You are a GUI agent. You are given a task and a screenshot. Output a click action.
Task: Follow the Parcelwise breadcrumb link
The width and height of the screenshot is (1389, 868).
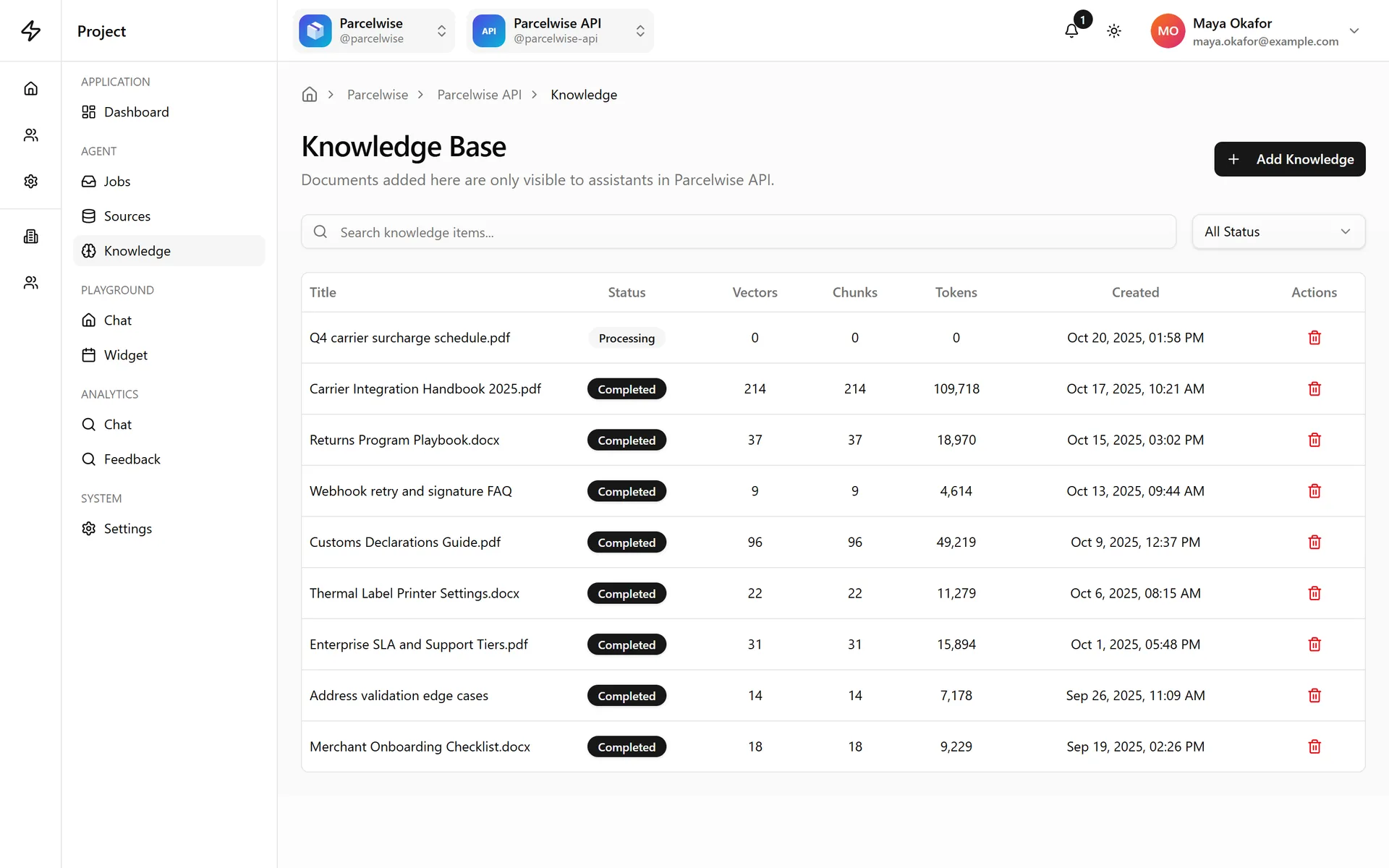[378, 95]
